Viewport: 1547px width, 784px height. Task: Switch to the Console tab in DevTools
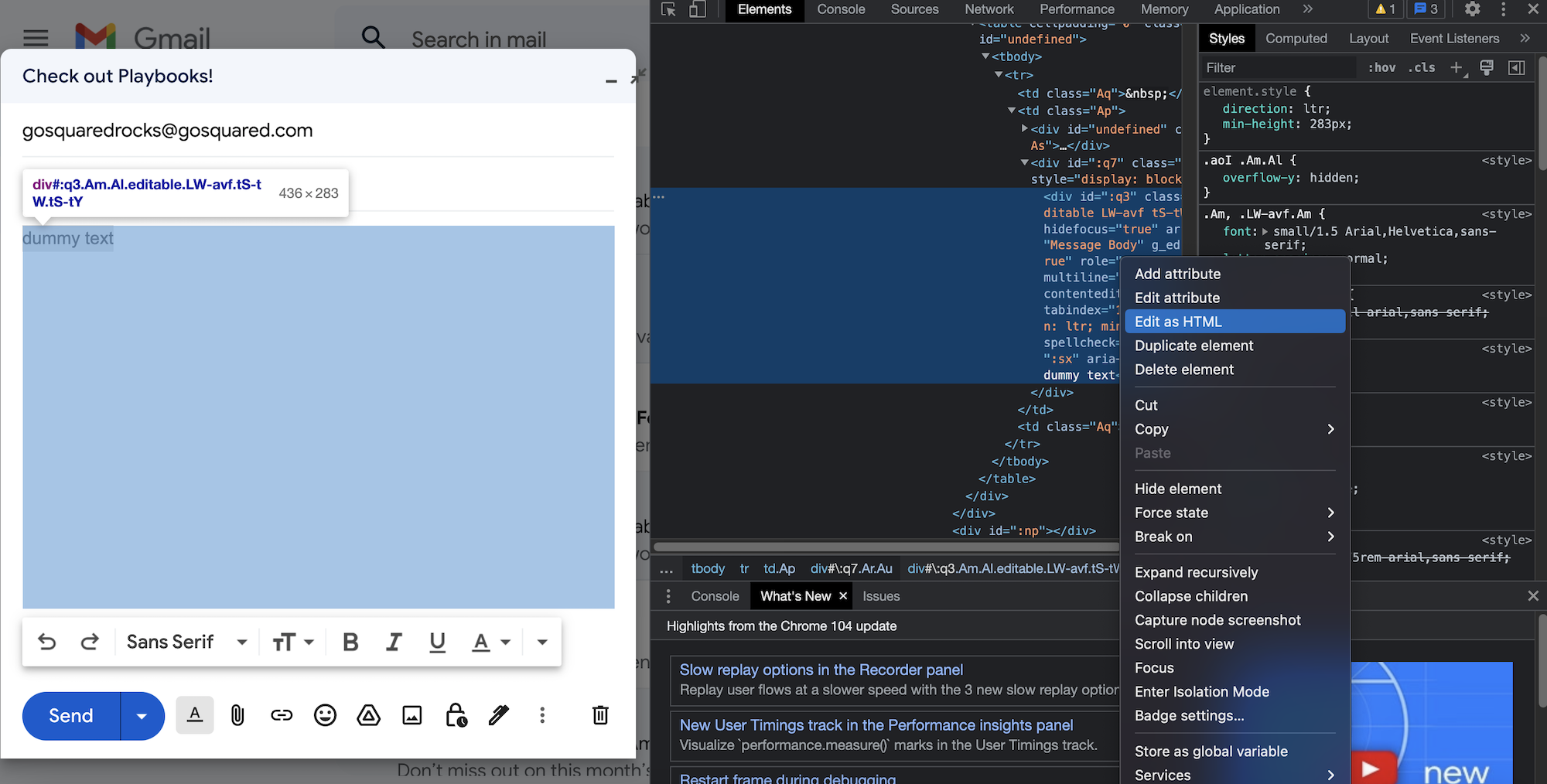click(841, 9)
